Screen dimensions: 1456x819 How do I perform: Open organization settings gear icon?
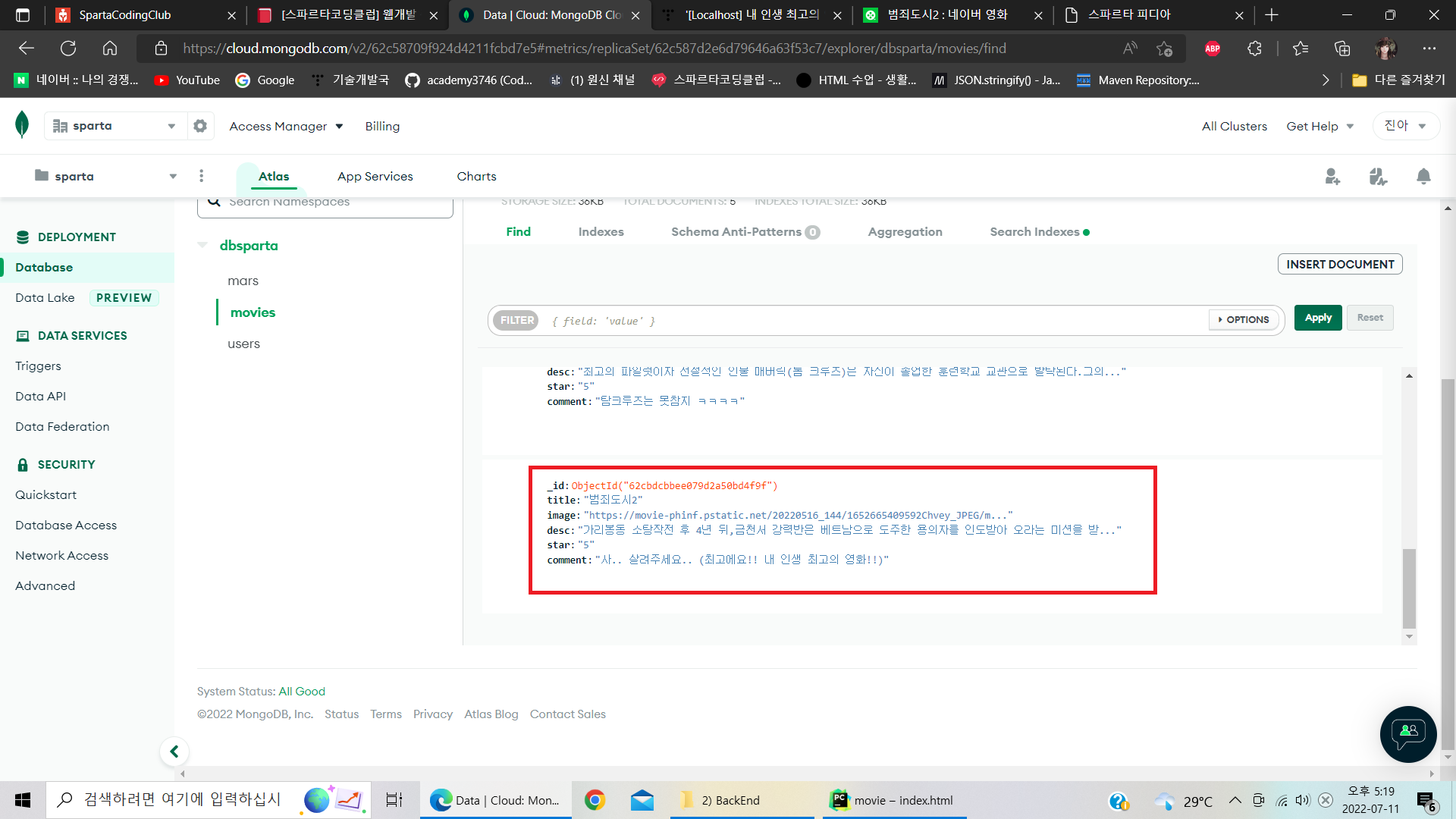200,126
